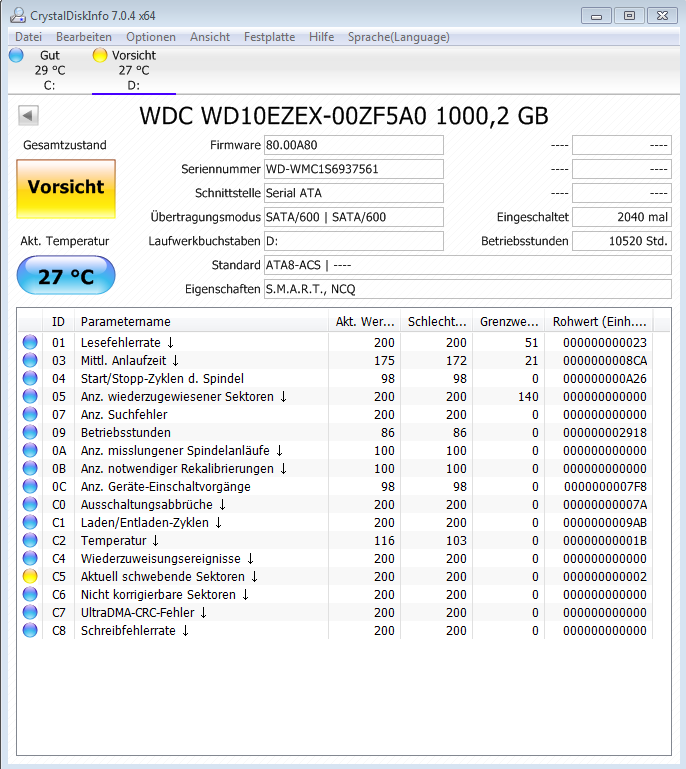This screenshot has height=769, width=686.
Task: Click the previous disk arrow button
Action: pos(28,116)
